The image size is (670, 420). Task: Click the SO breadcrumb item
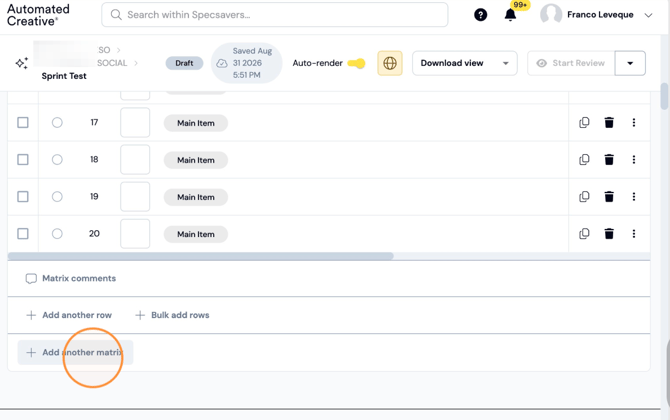click(x=104, y=50)
